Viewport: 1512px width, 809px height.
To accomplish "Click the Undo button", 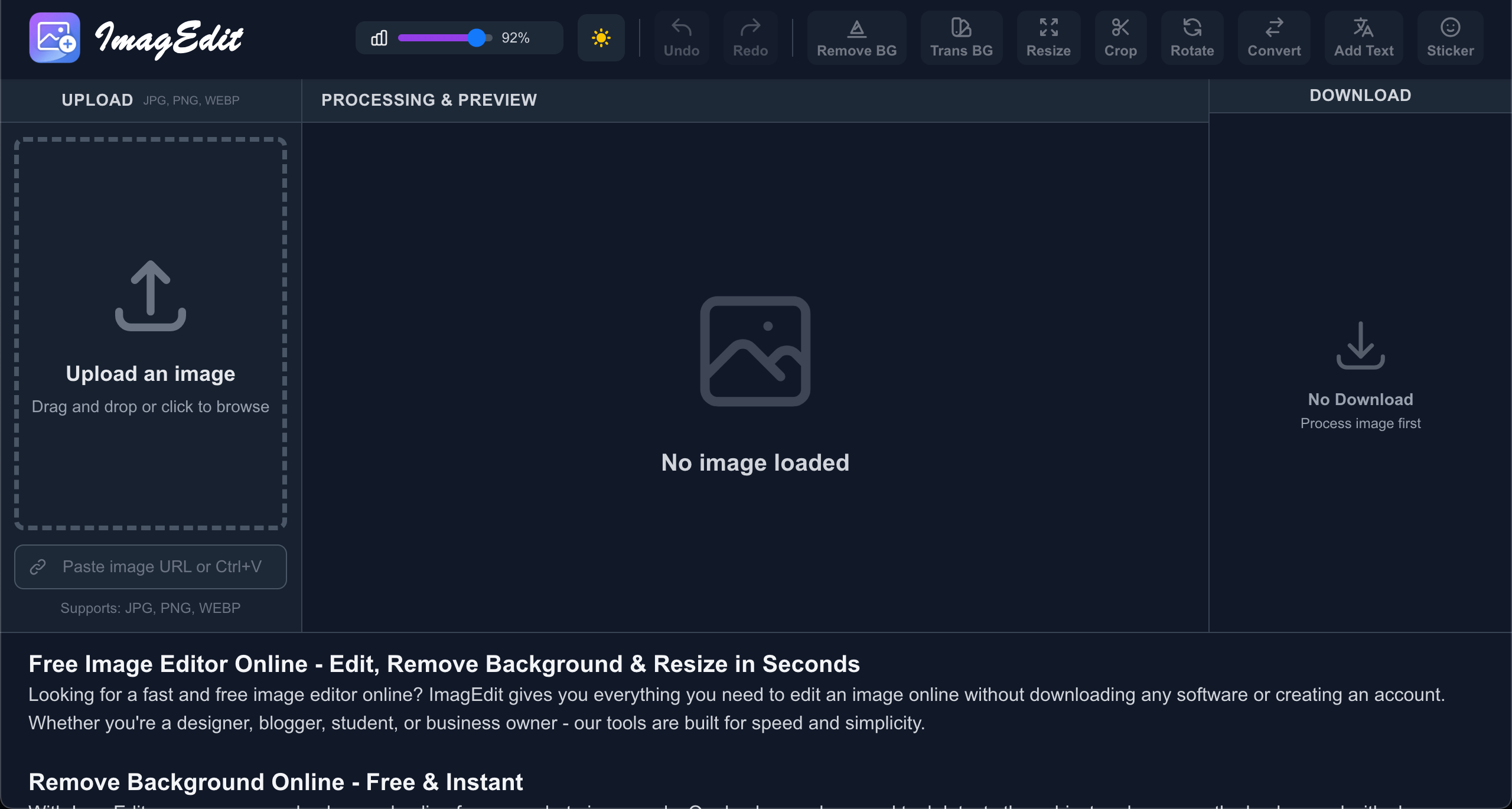I will coord(682,38).
